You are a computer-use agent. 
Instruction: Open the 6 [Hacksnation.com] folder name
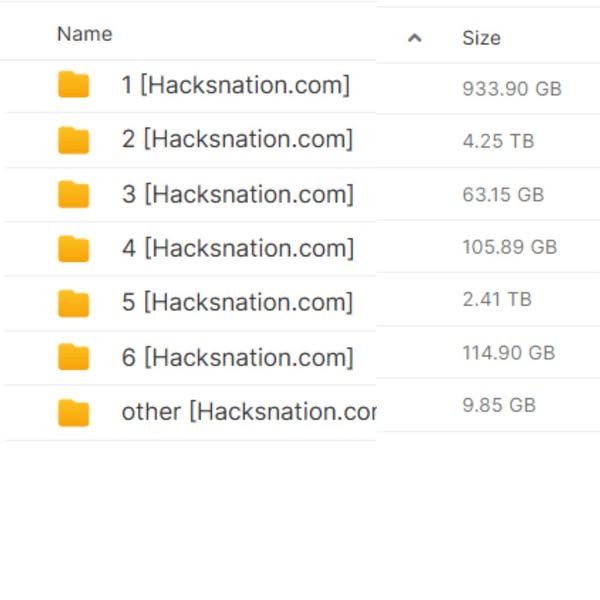click(238, 356)
